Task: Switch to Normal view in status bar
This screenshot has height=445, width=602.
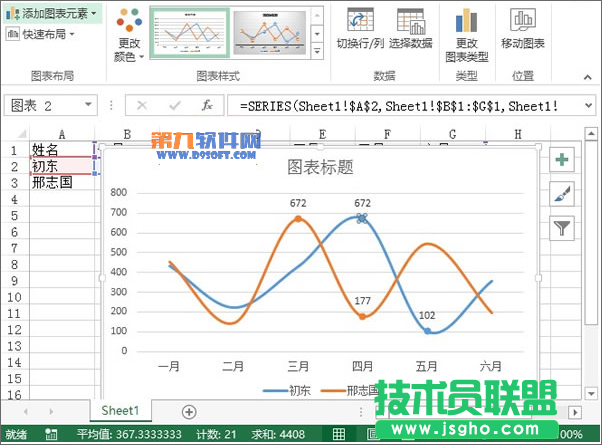Action: 339,434
